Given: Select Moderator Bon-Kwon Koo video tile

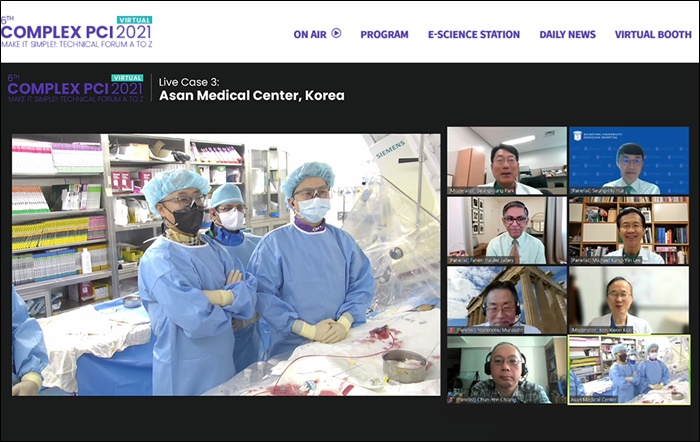Looking at the screenshot, I should click(629, 300).
